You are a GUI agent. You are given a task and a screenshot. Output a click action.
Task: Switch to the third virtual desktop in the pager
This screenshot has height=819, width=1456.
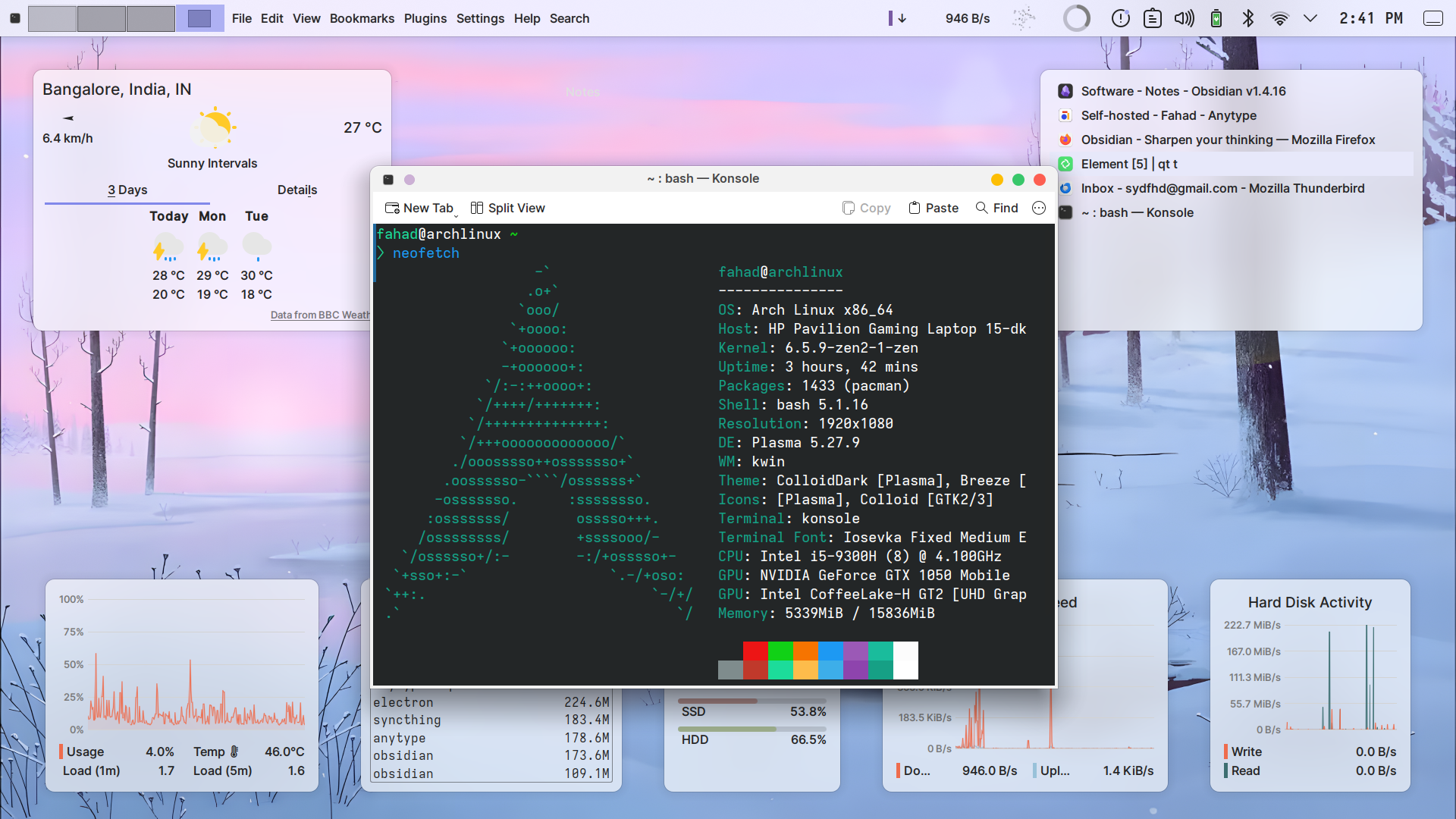coord(151,18)
